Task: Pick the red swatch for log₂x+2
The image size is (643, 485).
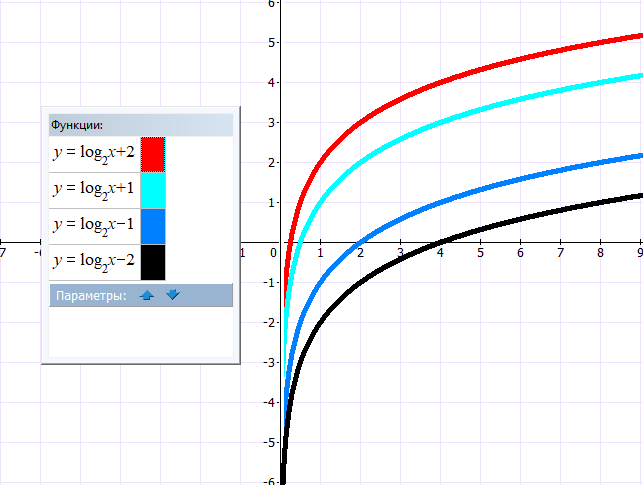Action: point(153,155)
